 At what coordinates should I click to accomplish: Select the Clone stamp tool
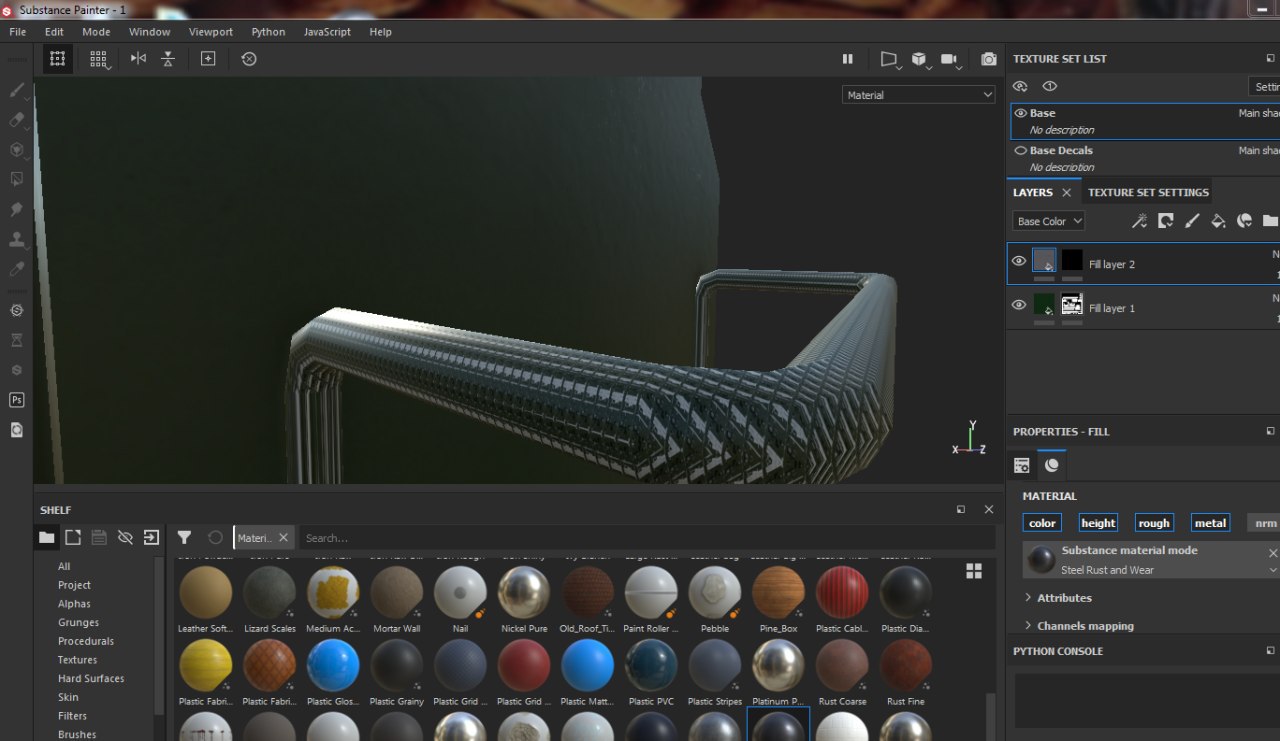[17, 240]
